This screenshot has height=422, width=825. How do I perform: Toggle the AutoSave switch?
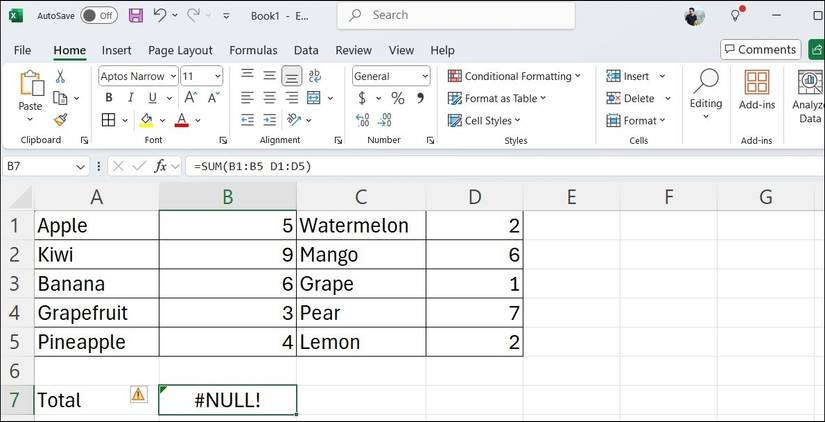98,16
